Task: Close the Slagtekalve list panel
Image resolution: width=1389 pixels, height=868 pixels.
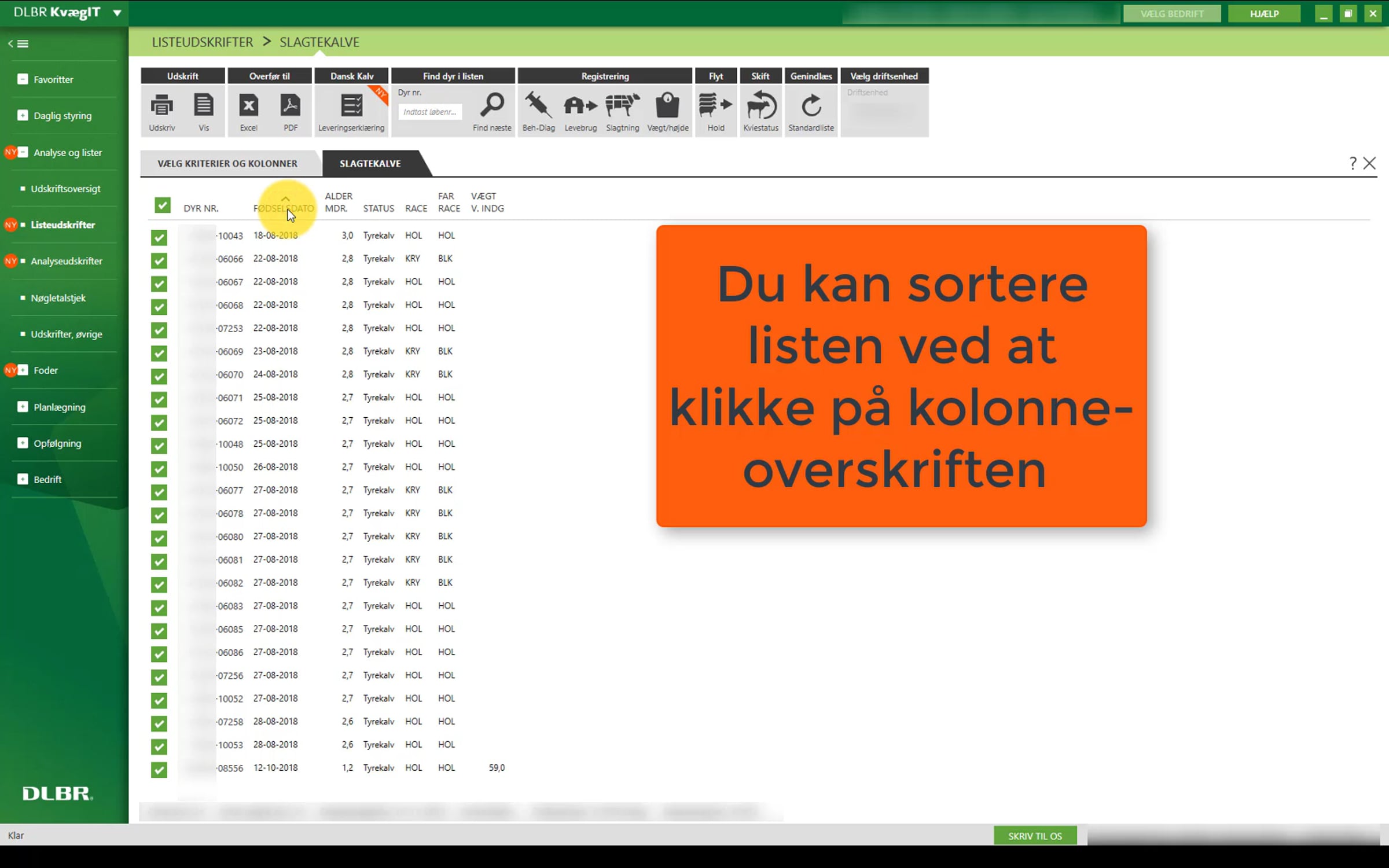Action: (1369, 163)
